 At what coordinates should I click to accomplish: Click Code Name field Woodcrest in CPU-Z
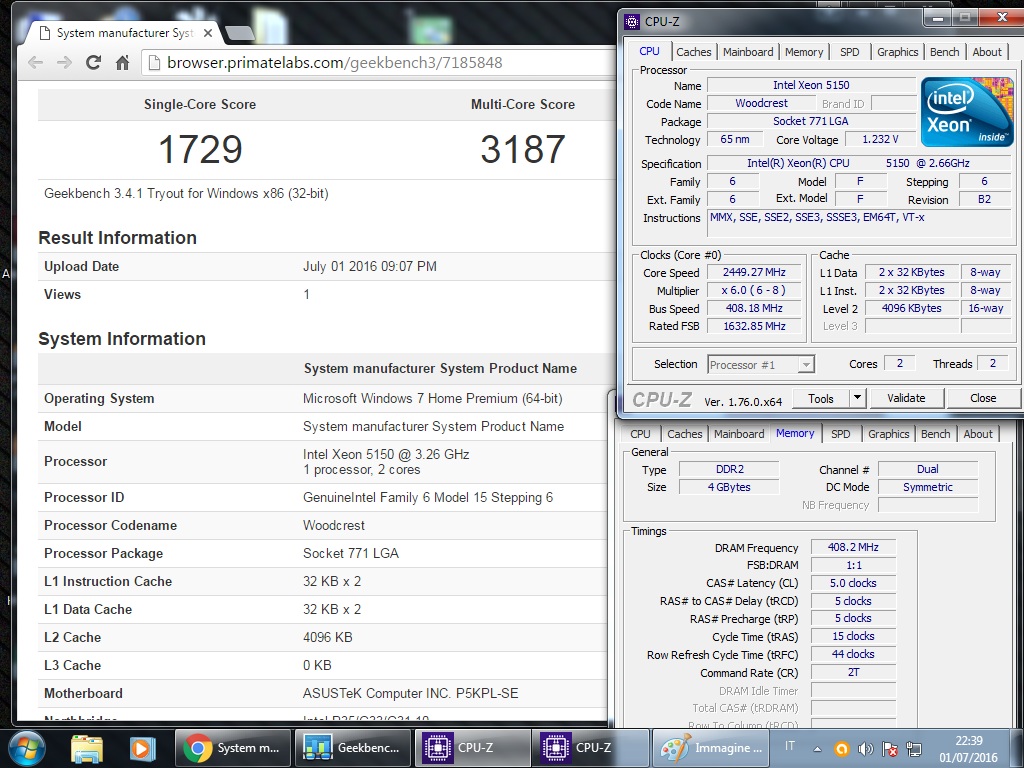coord(761,103)
